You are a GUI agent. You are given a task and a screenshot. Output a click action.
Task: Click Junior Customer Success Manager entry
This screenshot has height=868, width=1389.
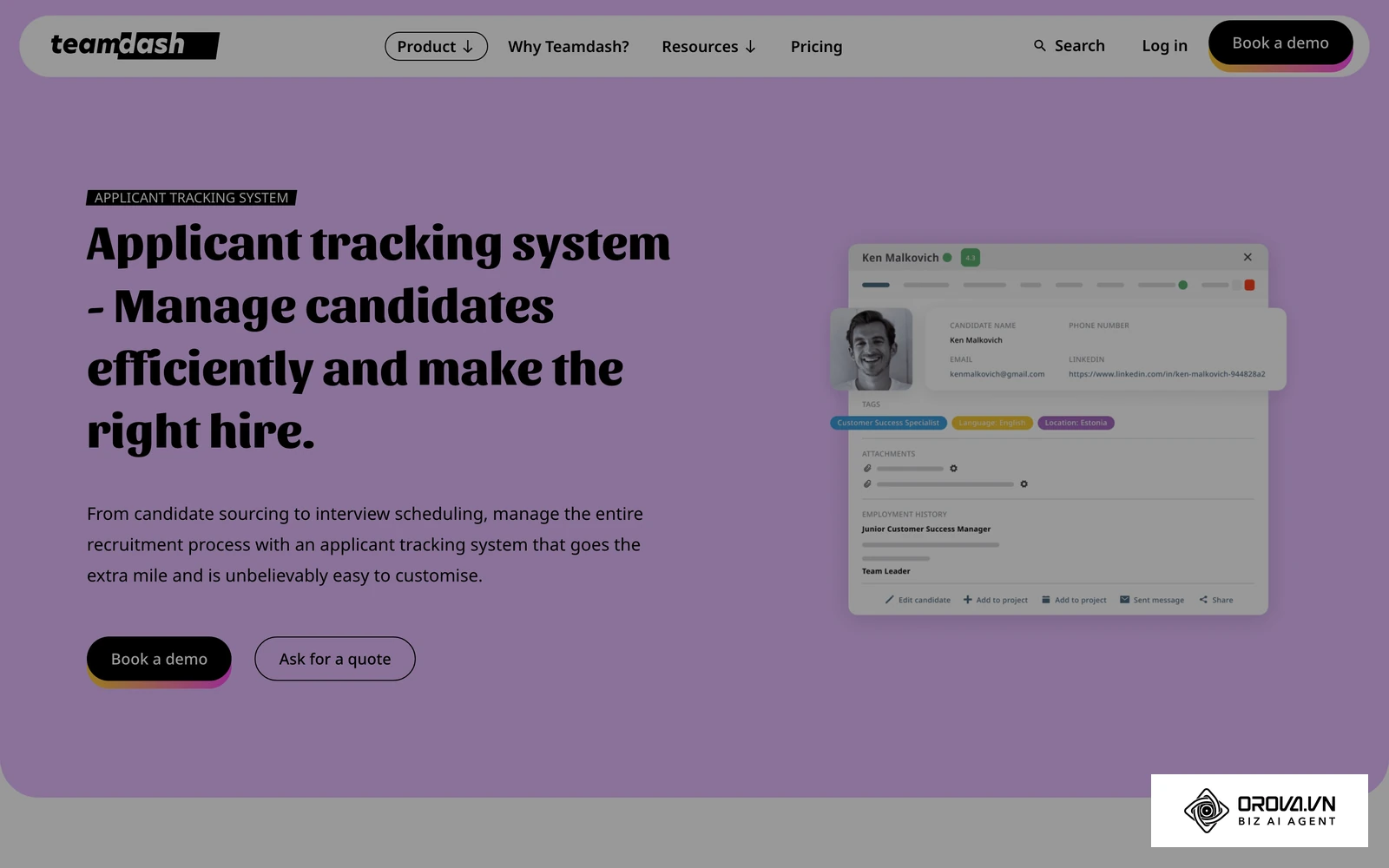(926, 529)
